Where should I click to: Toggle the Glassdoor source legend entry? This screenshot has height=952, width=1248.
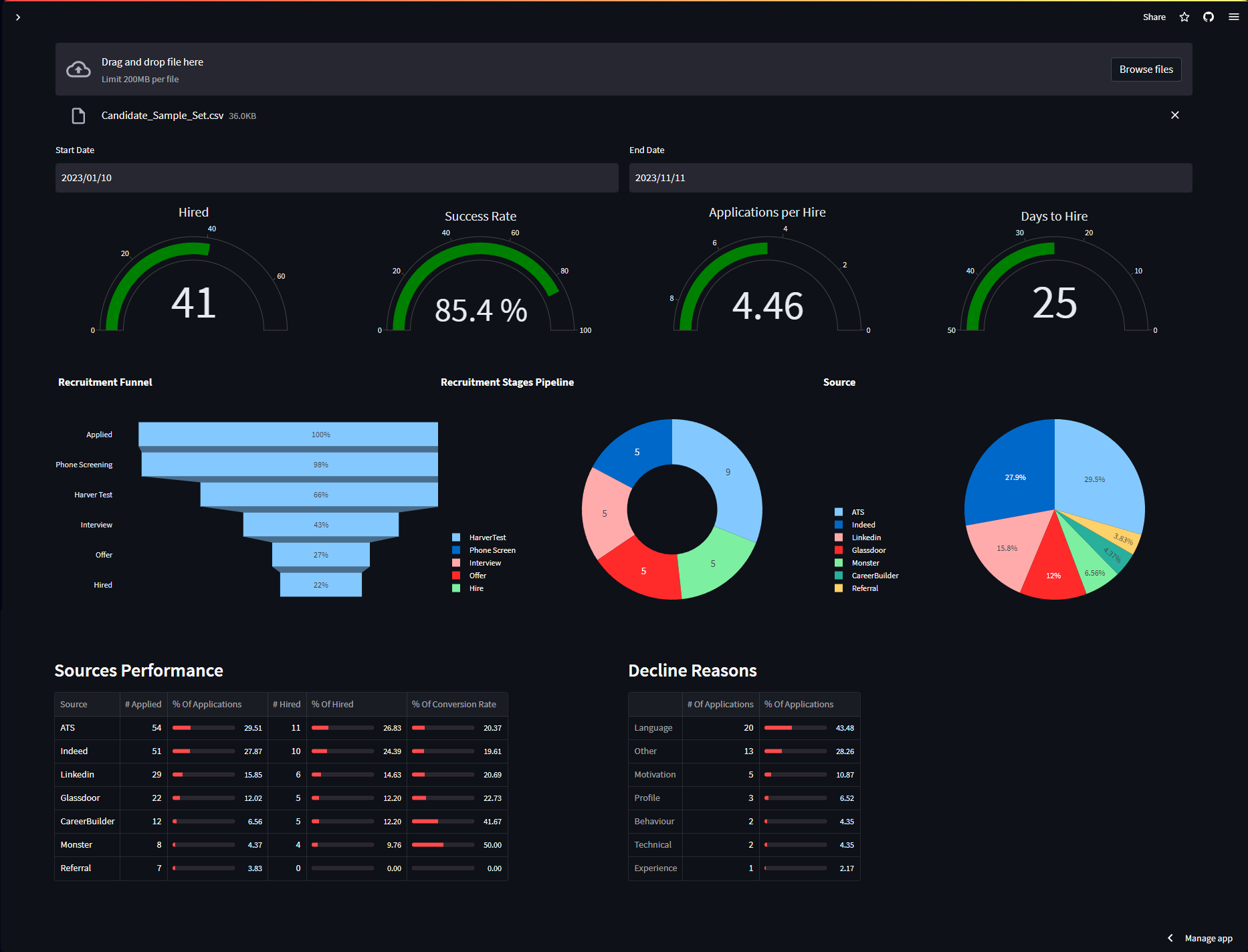pyautogui.click(x=861, y=550)
